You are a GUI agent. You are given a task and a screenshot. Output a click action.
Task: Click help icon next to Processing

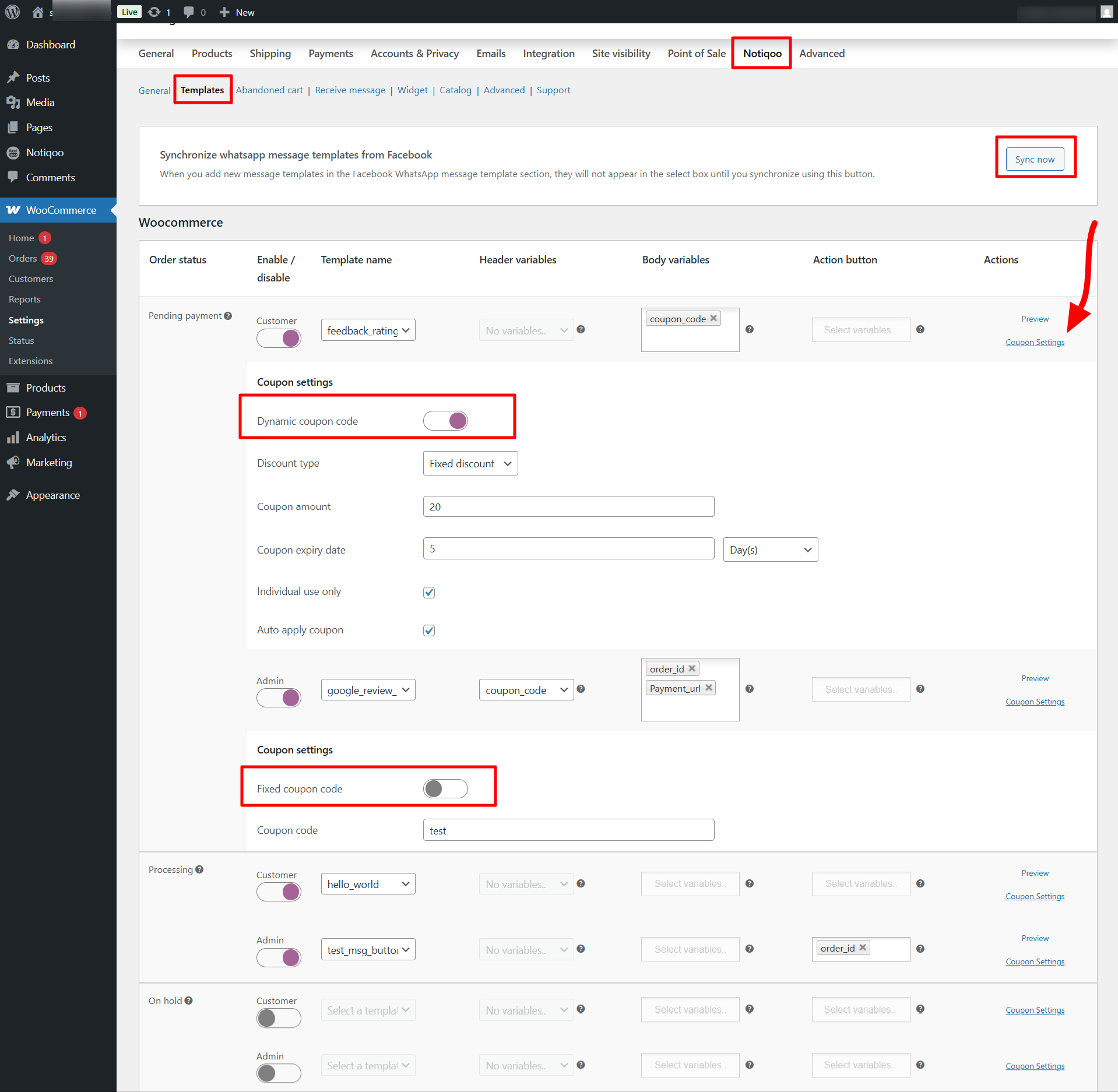[x=199, y=869]
